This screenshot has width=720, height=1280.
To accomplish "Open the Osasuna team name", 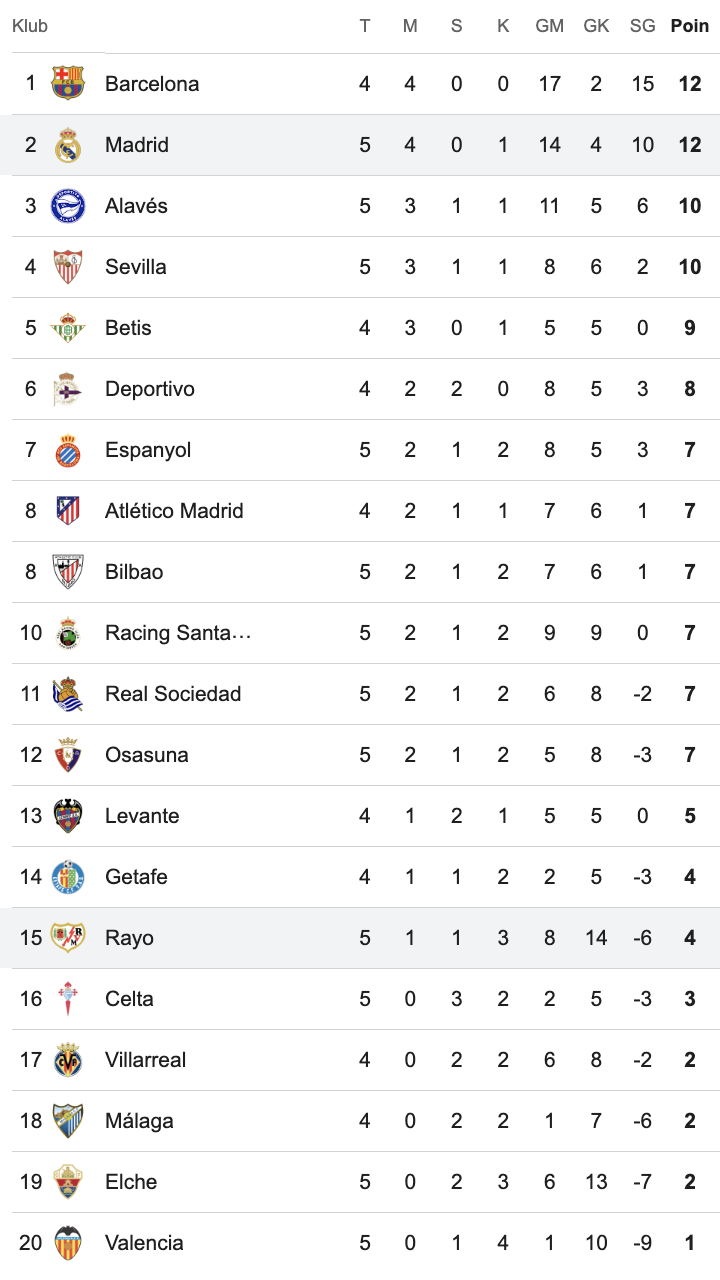I will coord(147,755).
